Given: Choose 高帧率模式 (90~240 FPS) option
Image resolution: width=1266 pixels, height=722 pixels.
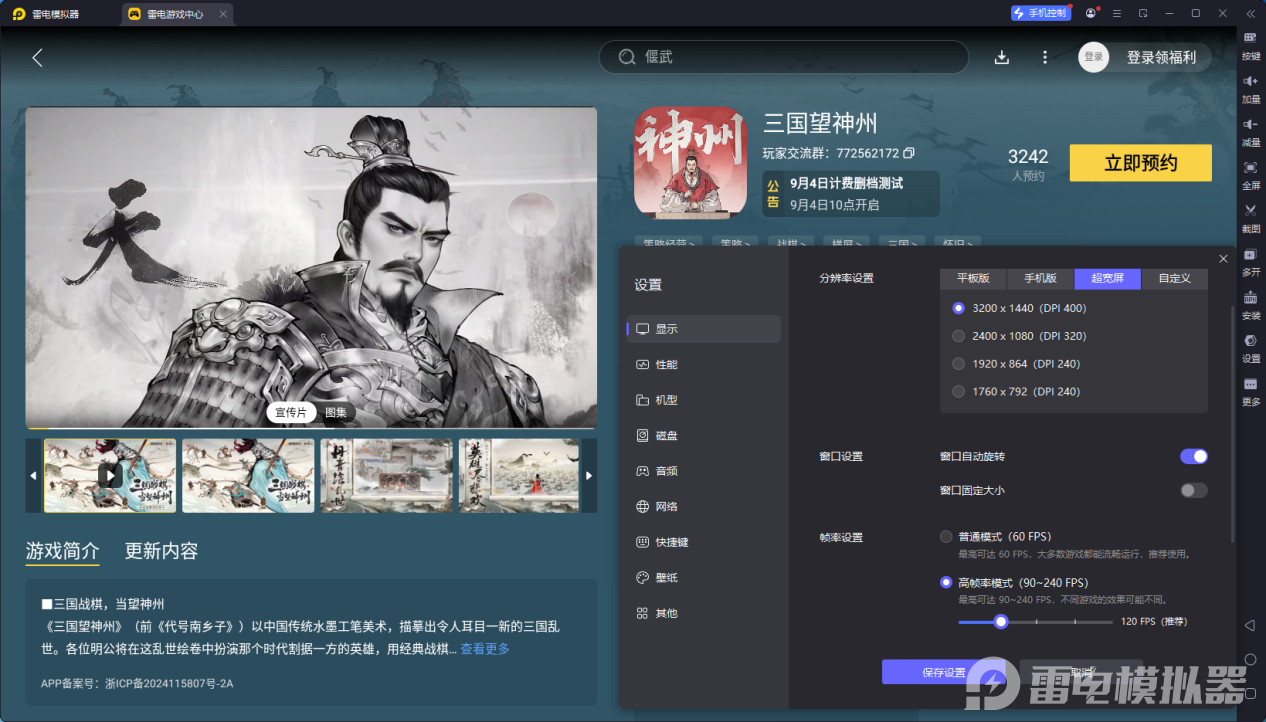Looking at the screenshot, I should [946, 582].
